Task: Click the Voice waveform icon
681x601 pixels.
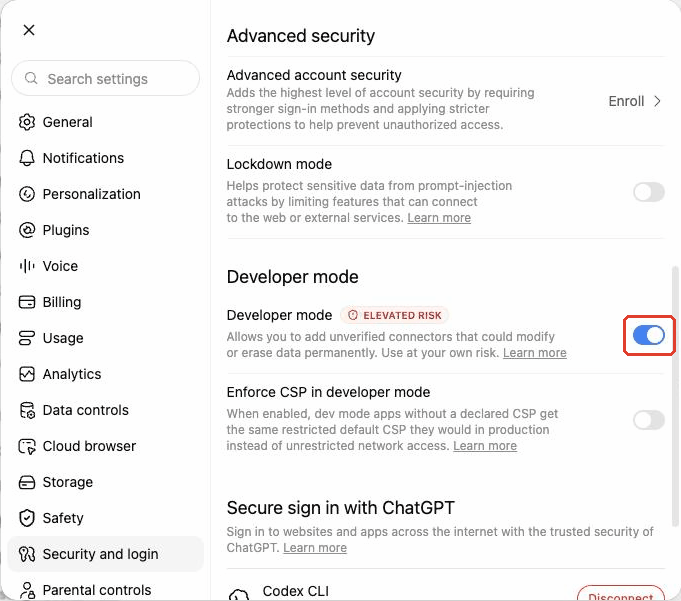Action: 27,266
